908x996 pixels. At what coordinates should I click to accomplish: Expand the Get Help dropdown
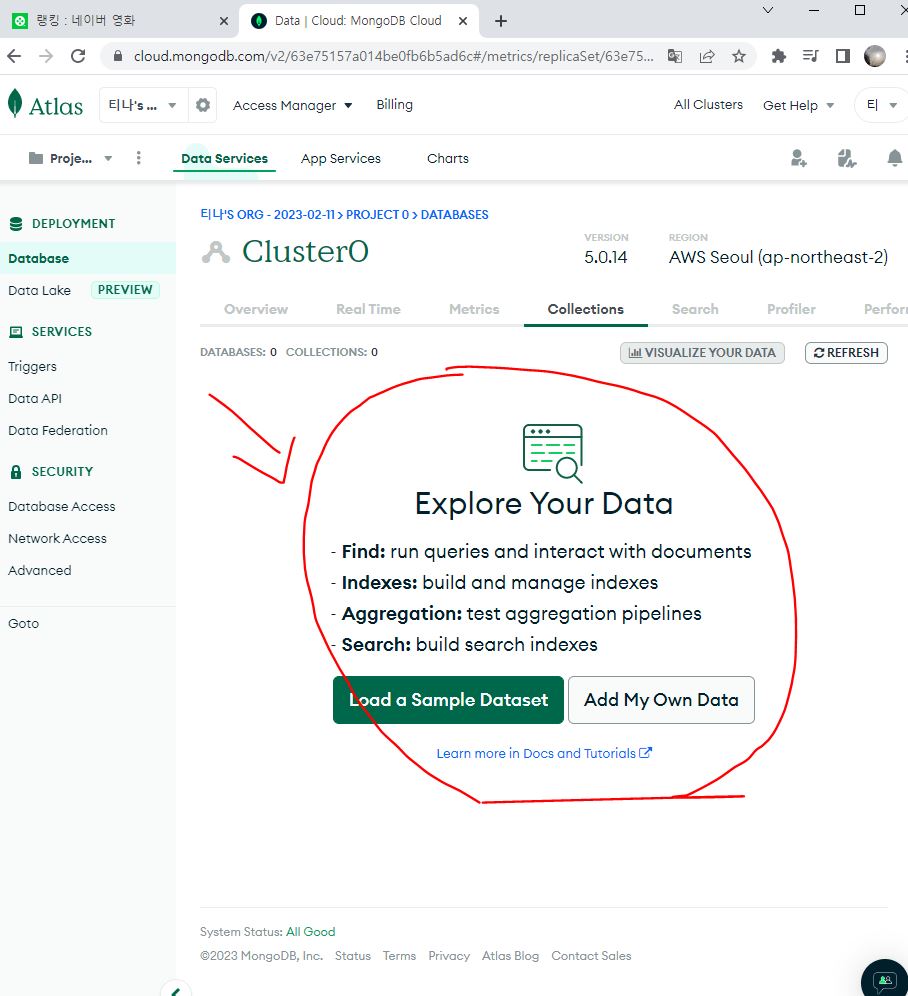798,105
